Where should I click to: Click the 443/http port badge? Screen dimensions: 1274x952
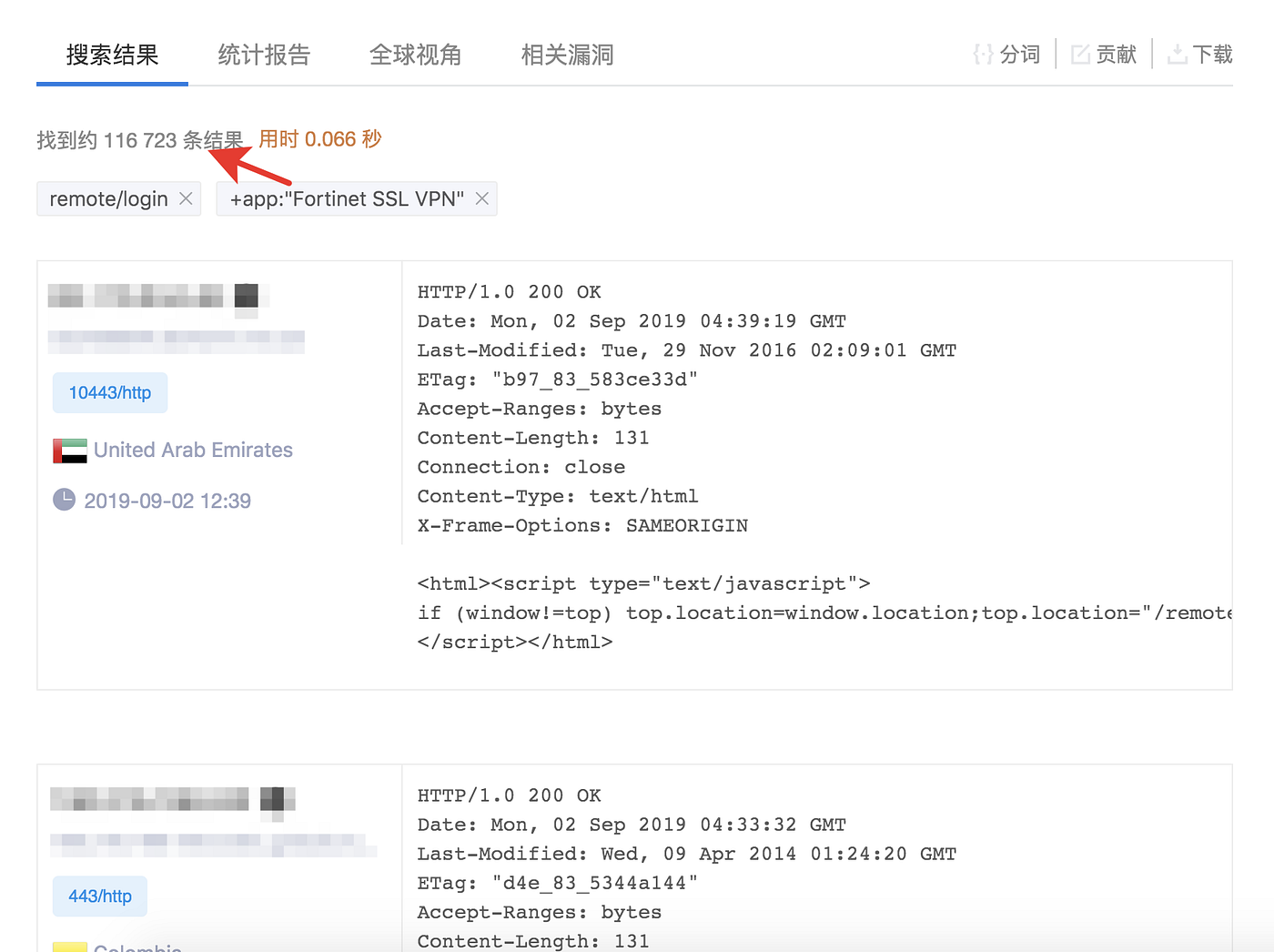point(100,896)
